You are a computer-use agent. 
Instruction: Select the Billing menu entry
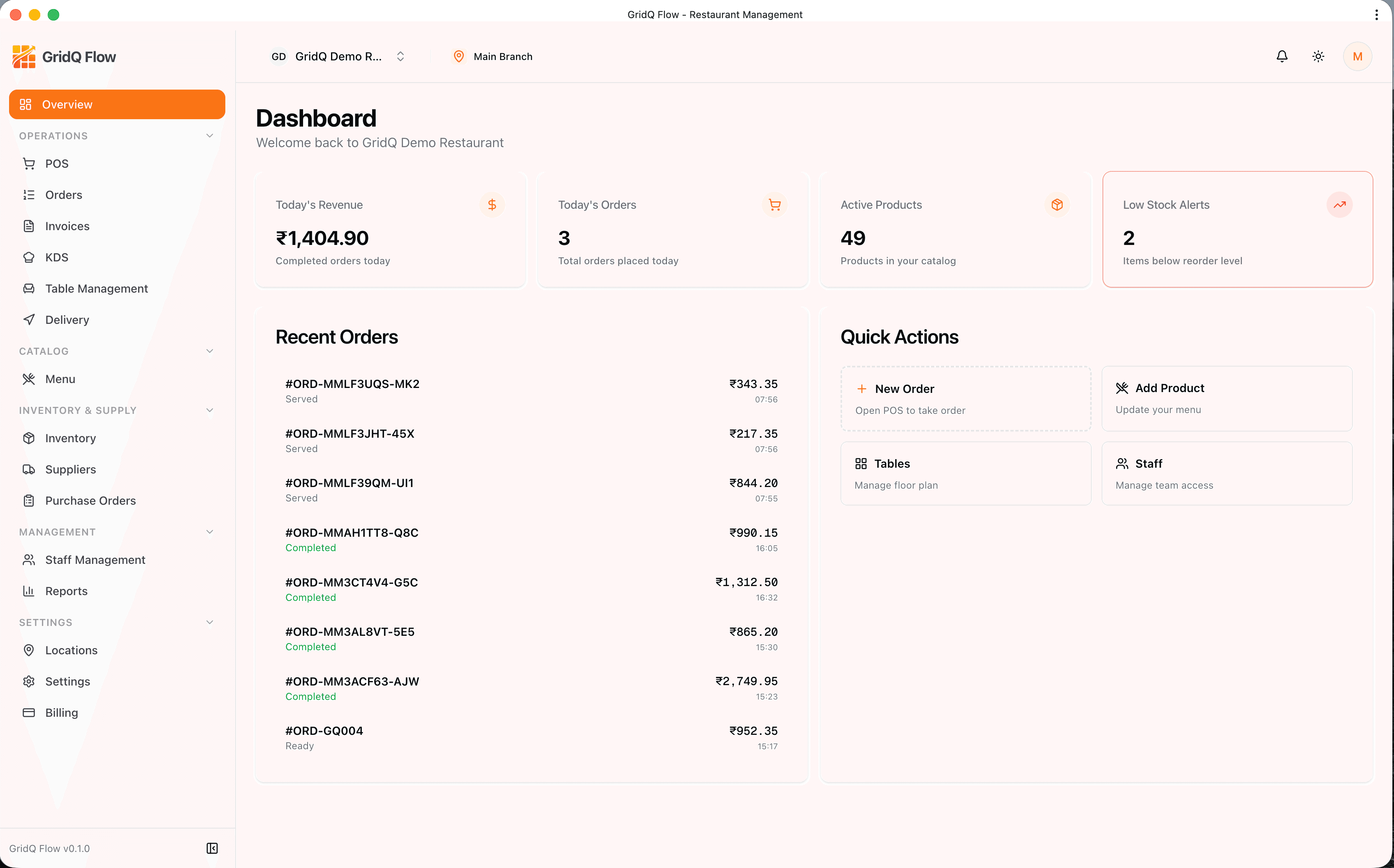coord(61,712)
